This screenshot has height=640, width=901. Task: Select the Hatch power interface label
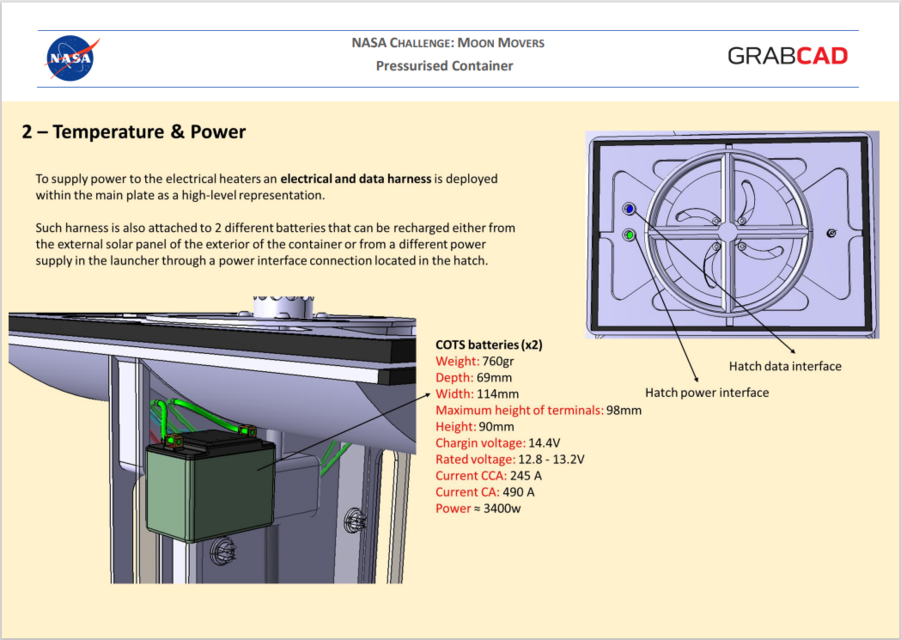[x=706, y=392]
